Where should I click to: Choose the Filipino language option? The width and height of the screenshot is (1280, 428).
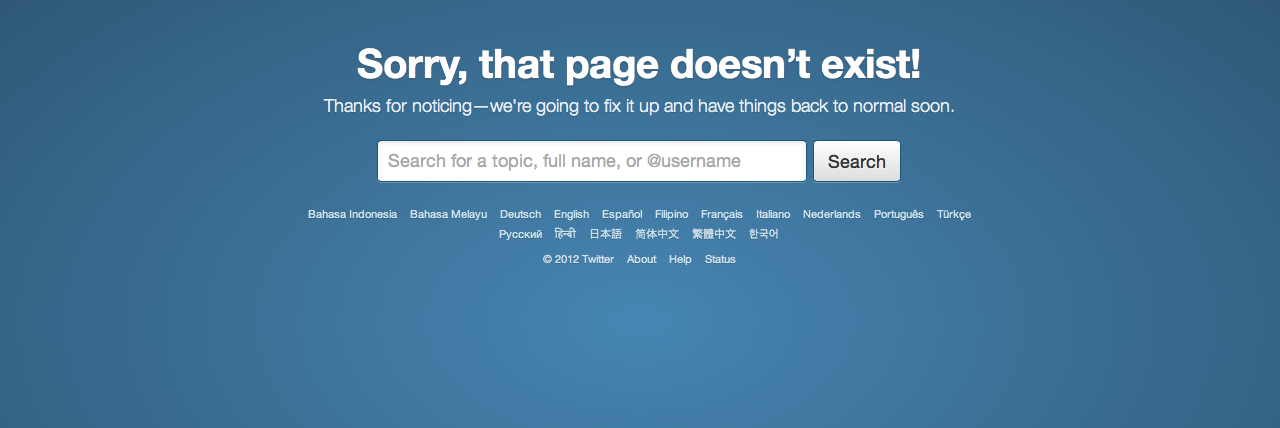[x=671, y=214]
